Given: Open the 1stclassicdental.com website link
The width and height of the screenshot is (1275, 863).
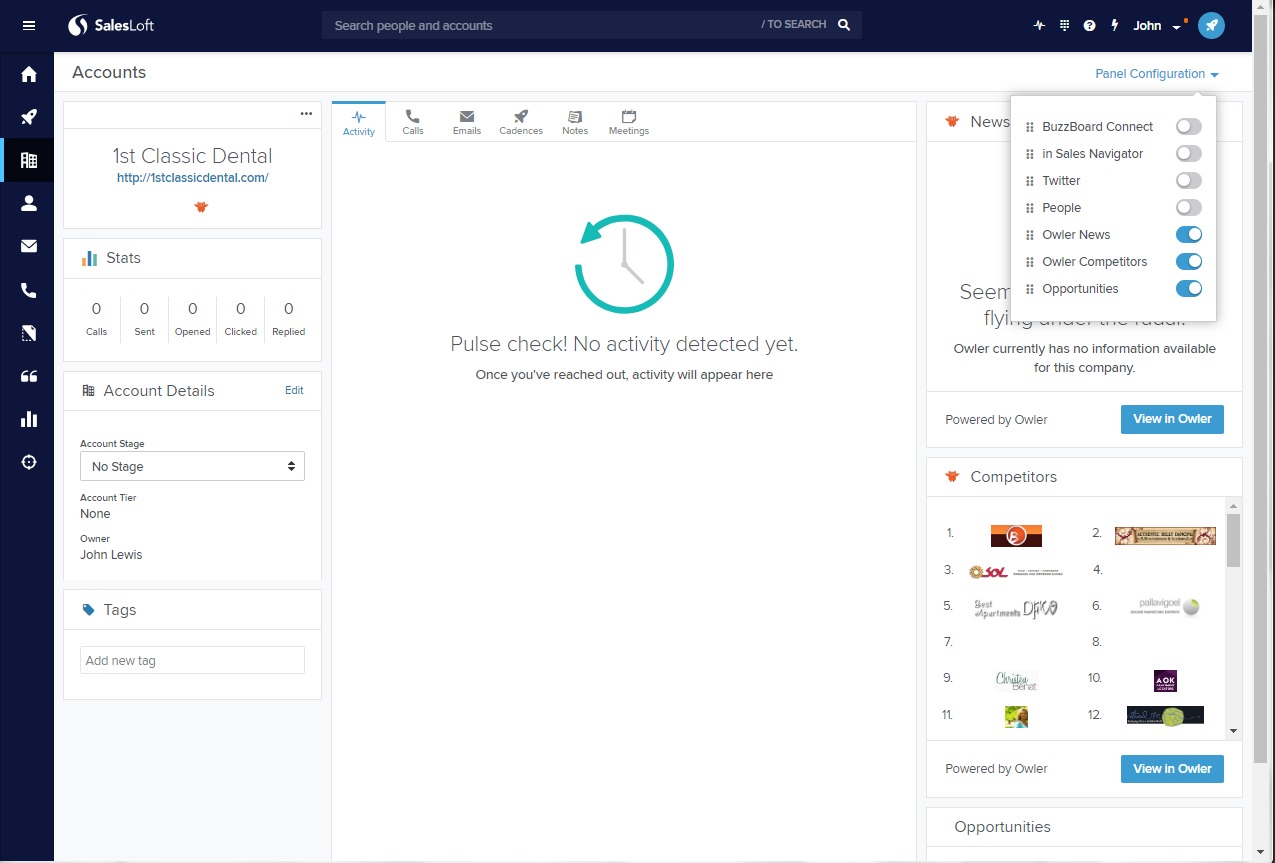Looking at the screenshot, I should point(192,178).
